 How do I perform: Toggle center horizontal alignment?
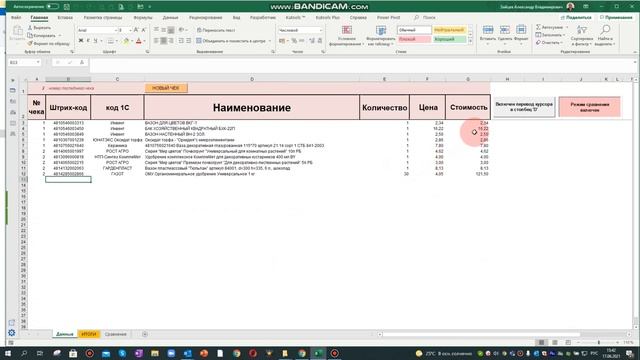tap(164, 41)
